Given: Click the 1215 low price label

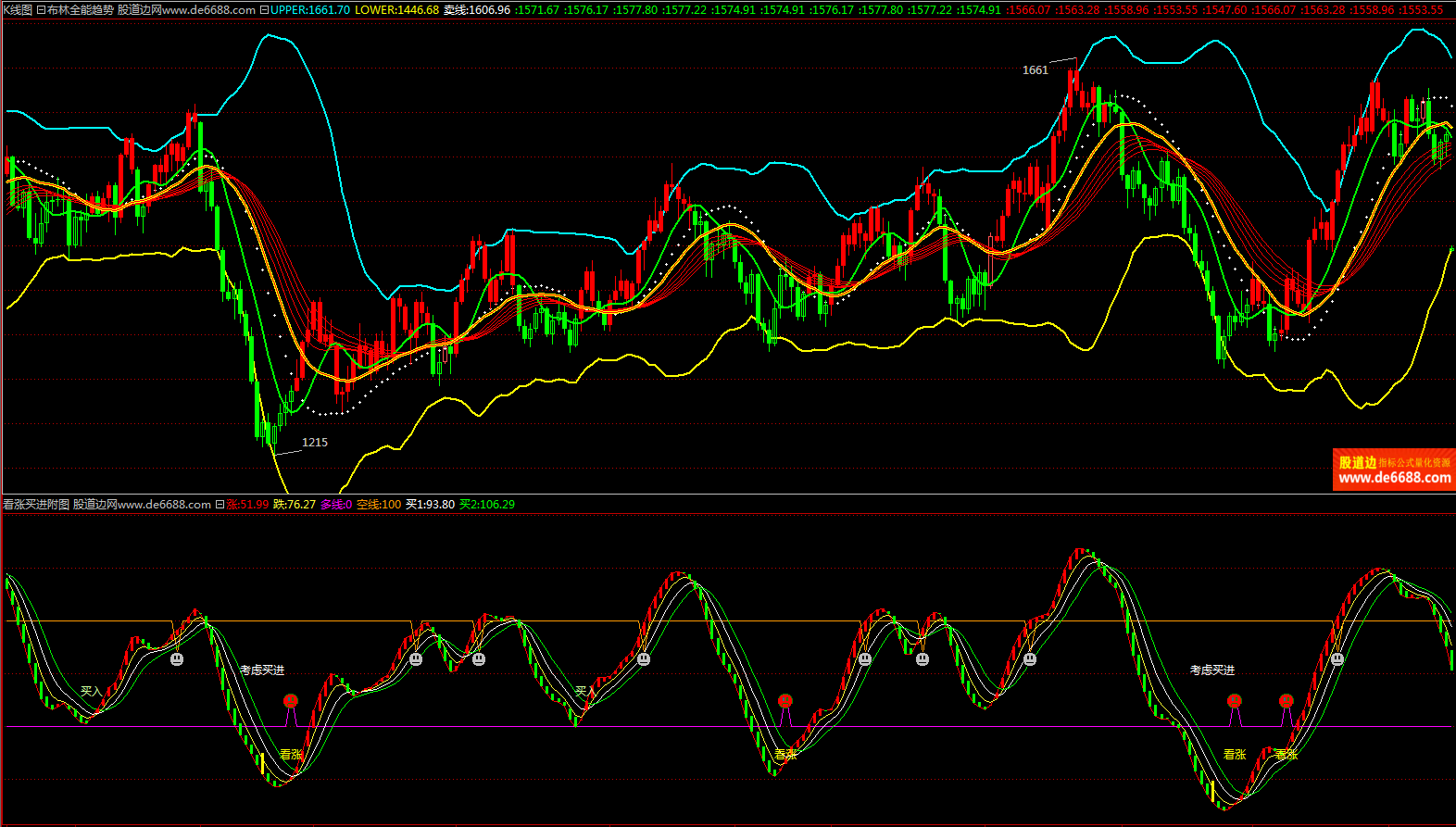Looking at the screenshot, I should [315, 443].
